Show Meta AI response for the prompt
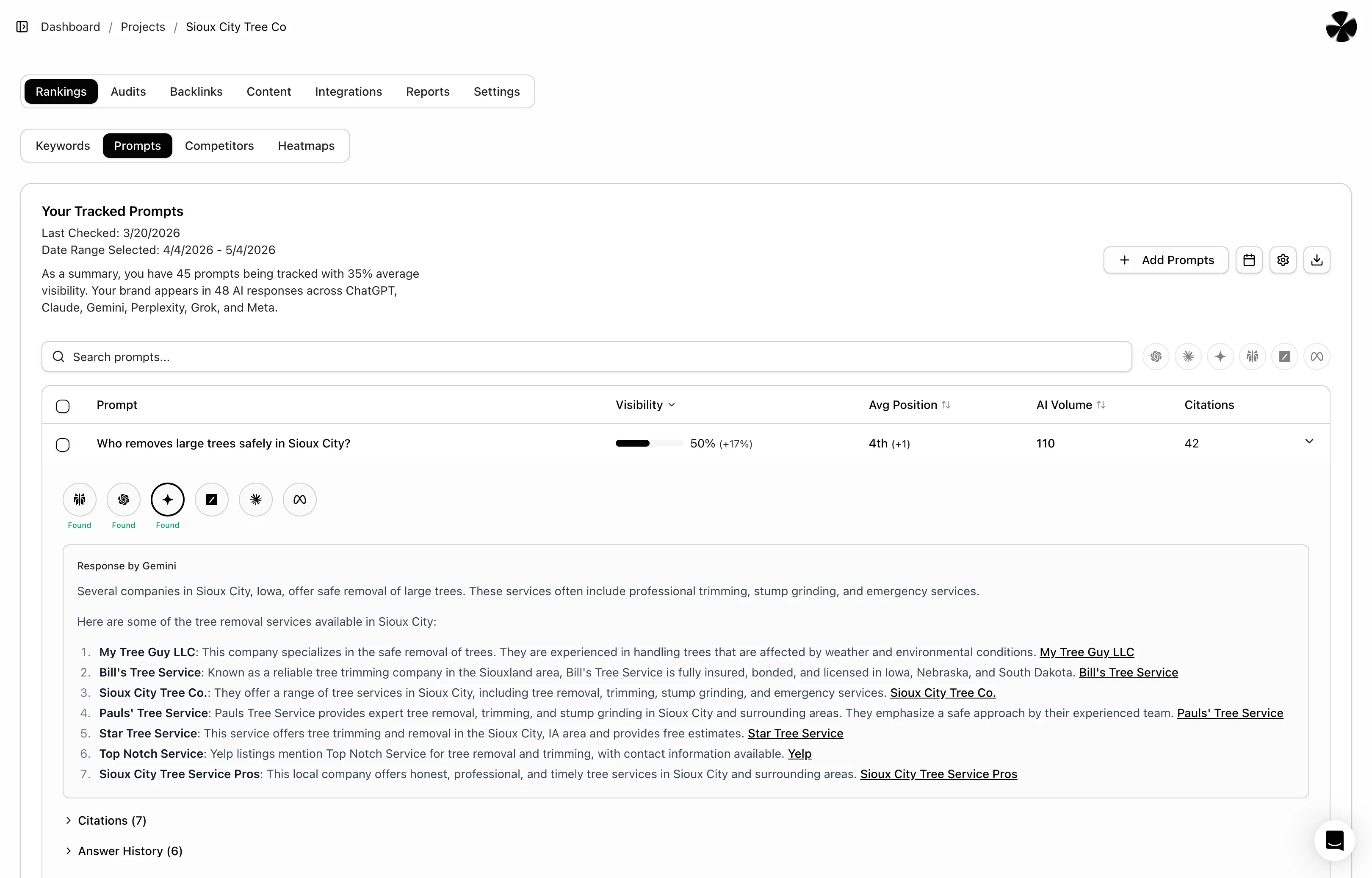Image resolution: width=1372 pixels, height=878 pixels. pyautogui.click(x=300, y=500)
